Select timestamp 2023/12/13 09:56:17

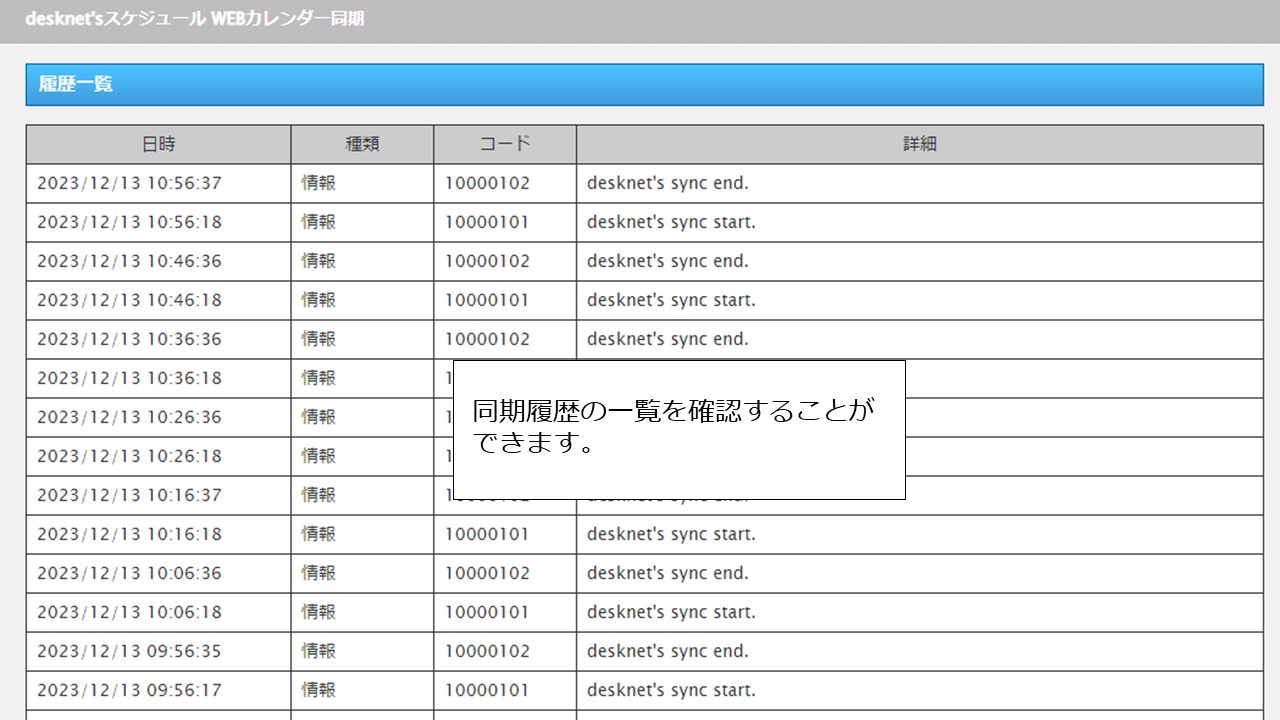click(129, 690)
